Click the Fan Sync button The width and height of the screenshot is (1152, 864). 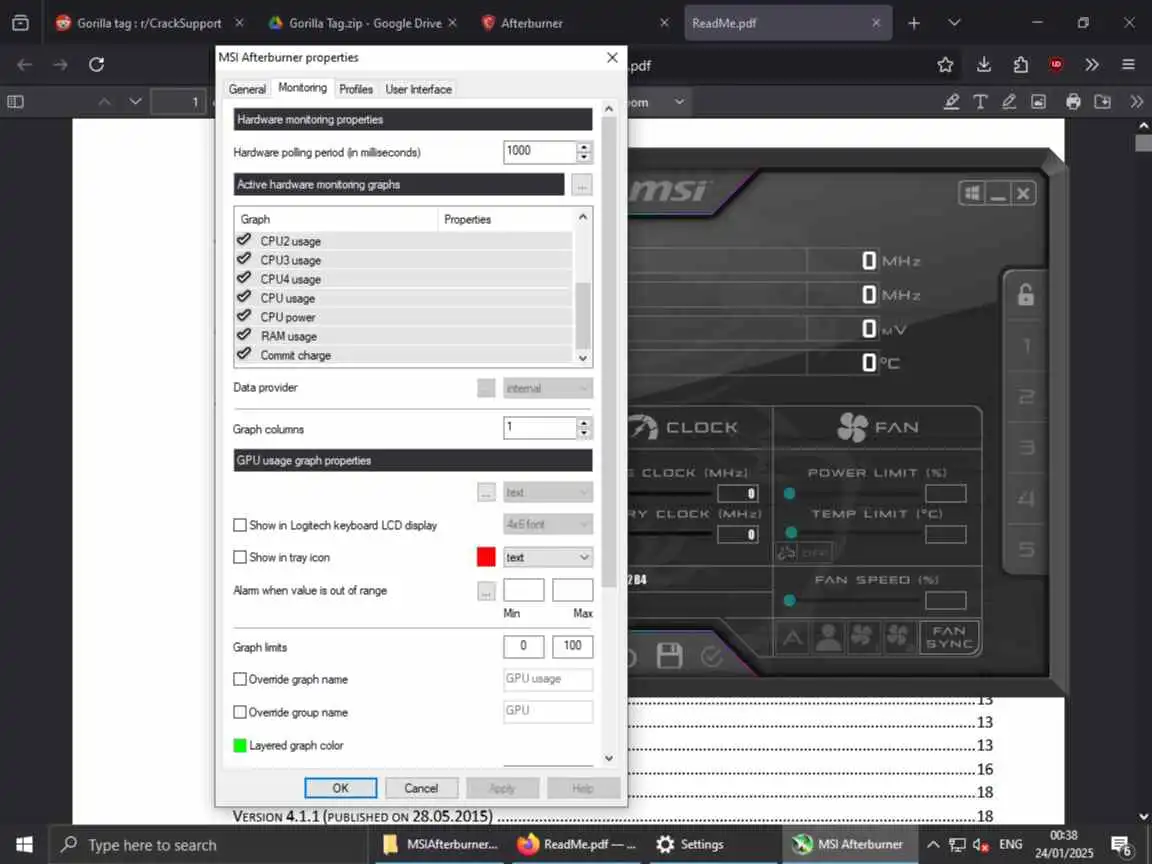949,637
